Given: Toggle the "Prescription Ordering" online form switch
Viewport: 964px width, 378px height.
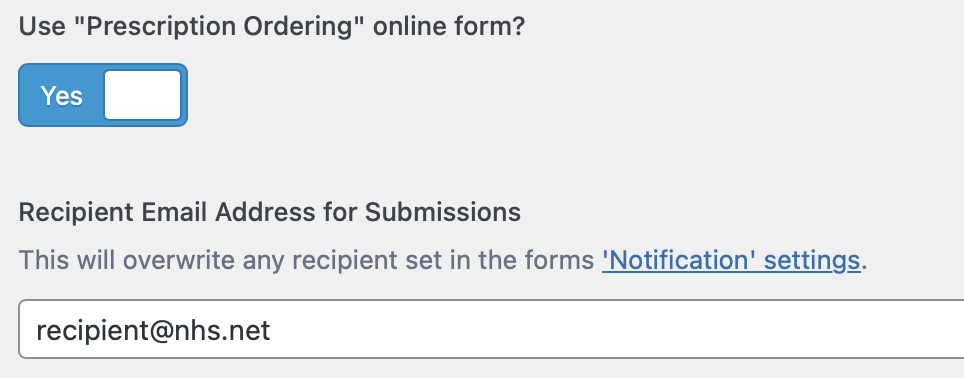Looking at the screenshot, I should 103,95.
